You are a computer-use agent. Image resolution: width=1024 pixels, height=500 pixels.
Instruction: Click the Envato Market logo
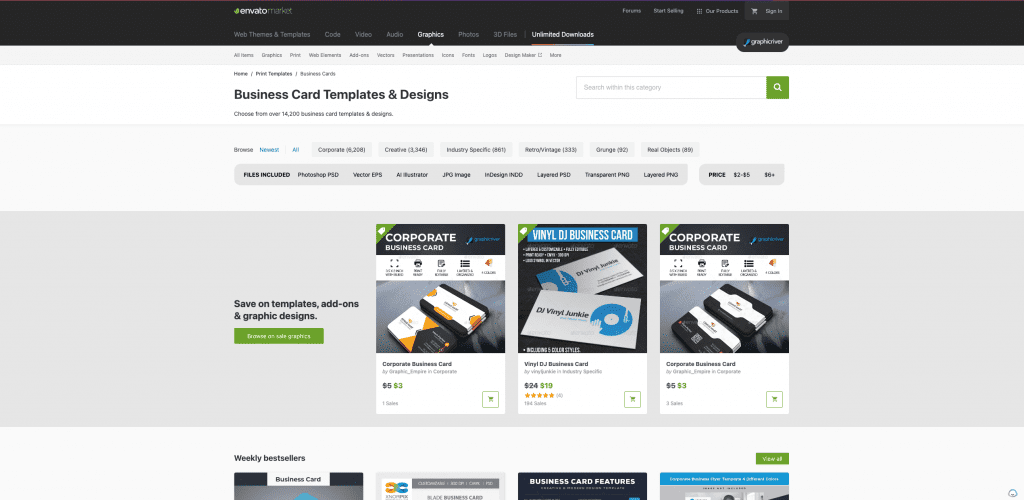pos(263,10)
